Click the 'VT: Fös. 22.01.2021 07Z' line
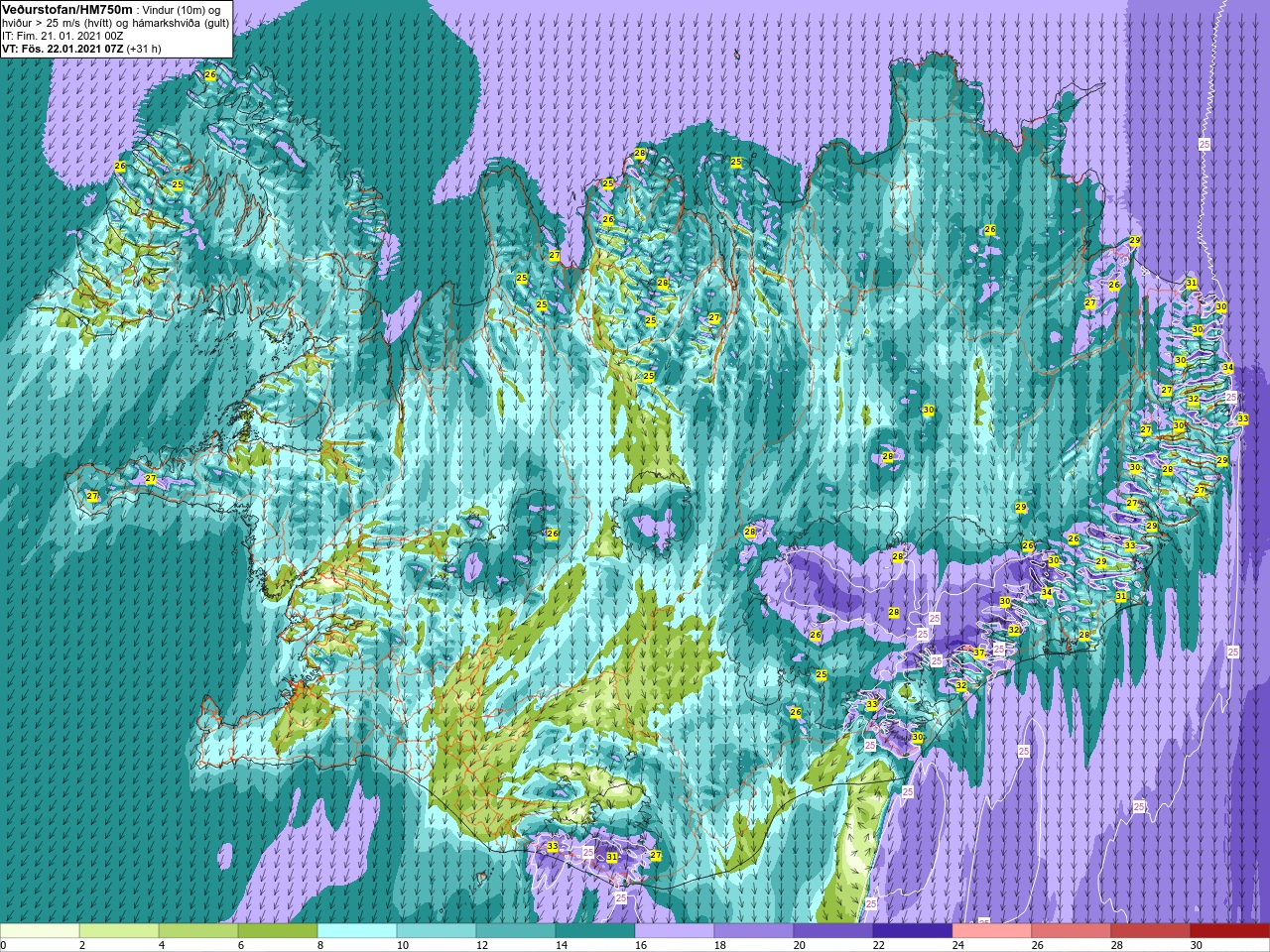The image size is (1270, 952). (63, 48)
